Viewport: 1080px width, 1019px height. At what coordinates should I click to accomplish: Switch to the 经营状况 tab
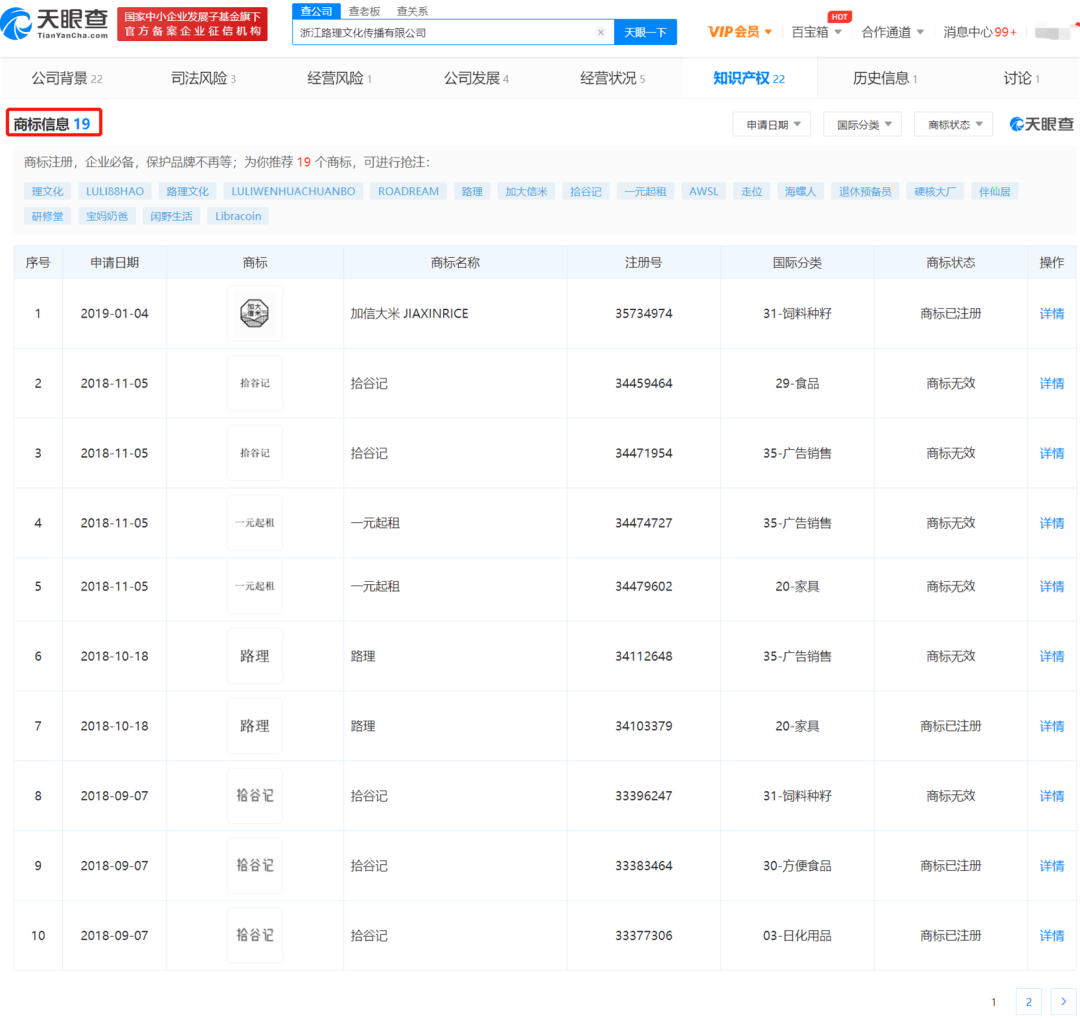pos(612,78)
